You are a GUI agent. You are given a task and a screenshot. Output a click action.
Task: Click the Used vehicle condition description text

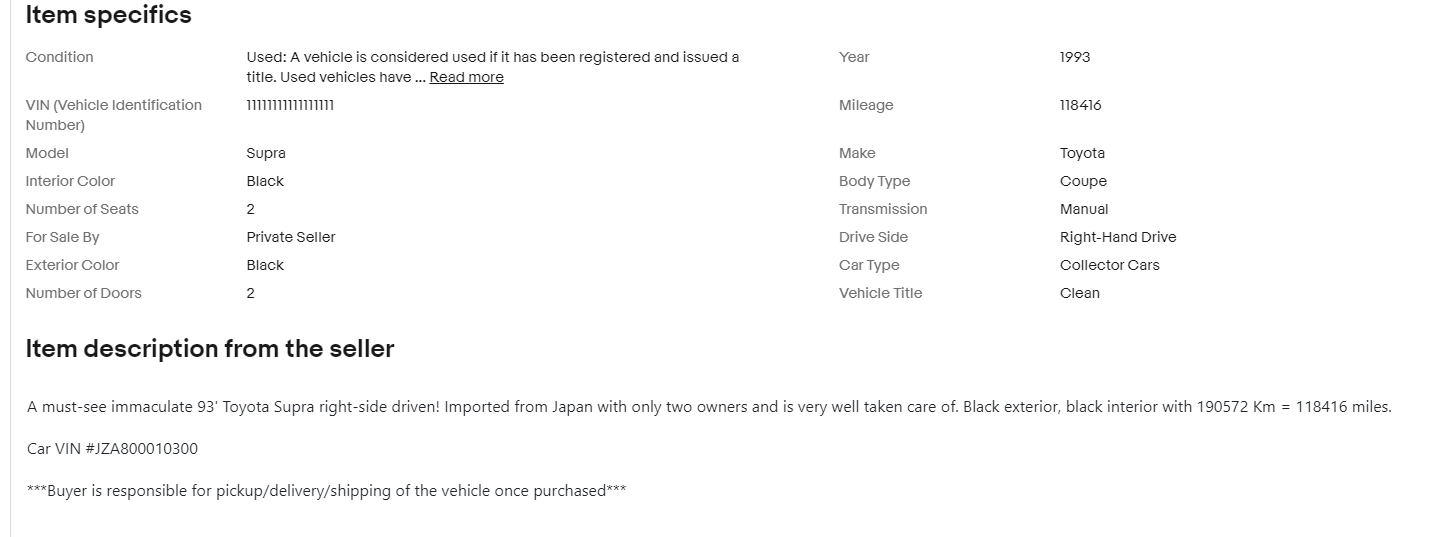coord(492,57)
